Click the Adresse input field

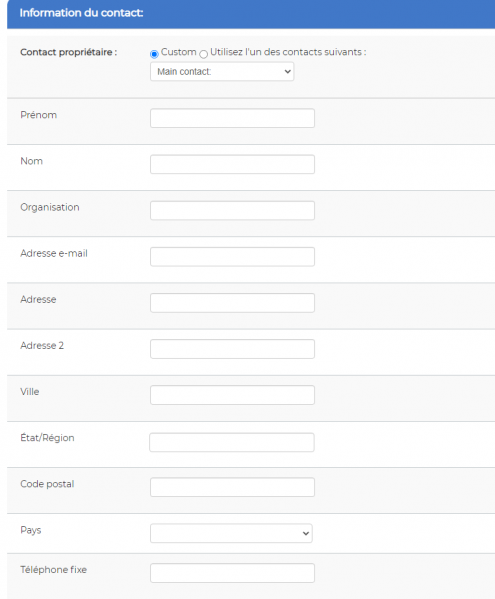click(x=232, y=303)
